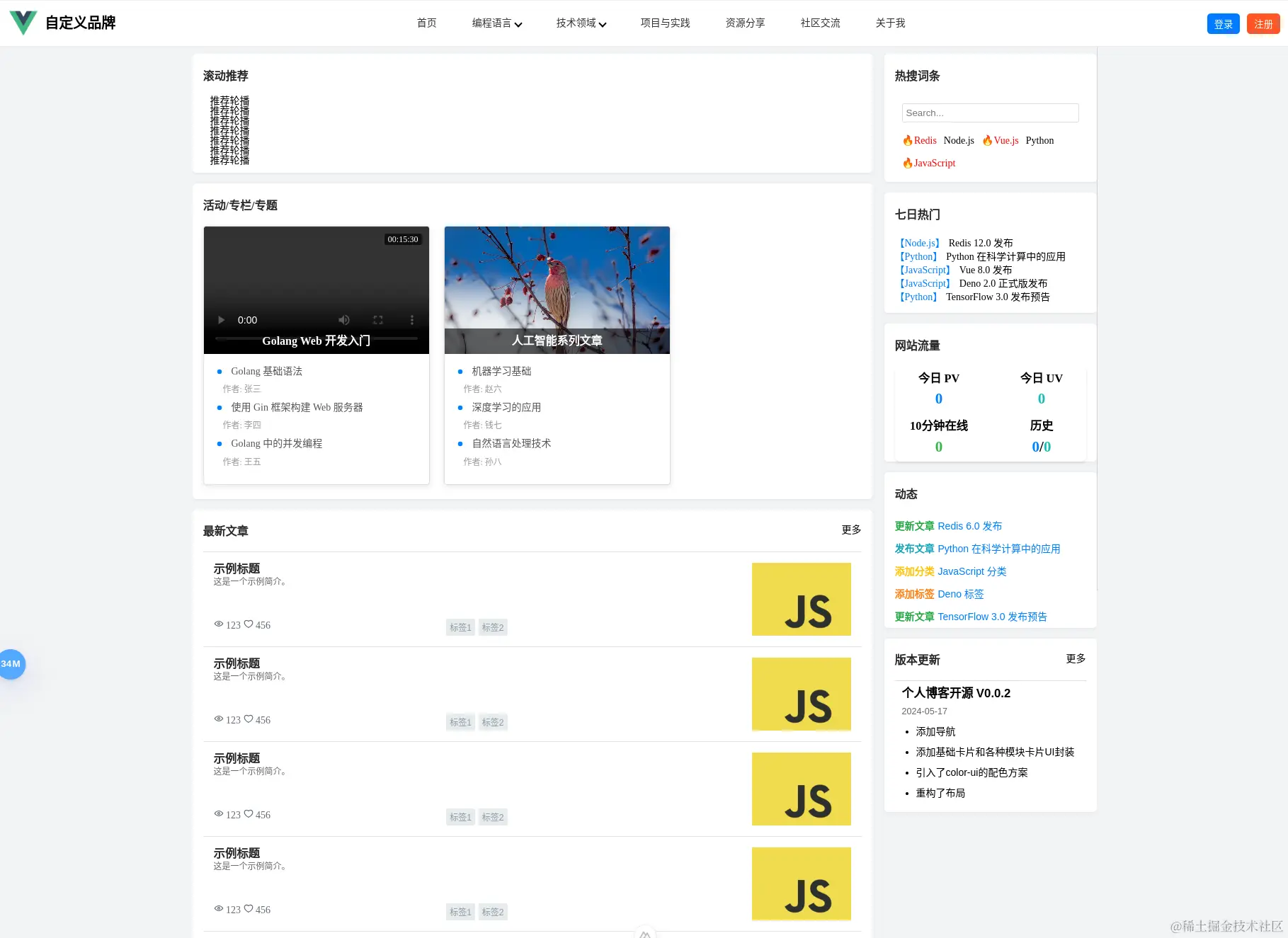Open the Golang video more-options menu
Image resolution: width=1288 pixels, height=938 pixels.
click(x=412, y=320)
